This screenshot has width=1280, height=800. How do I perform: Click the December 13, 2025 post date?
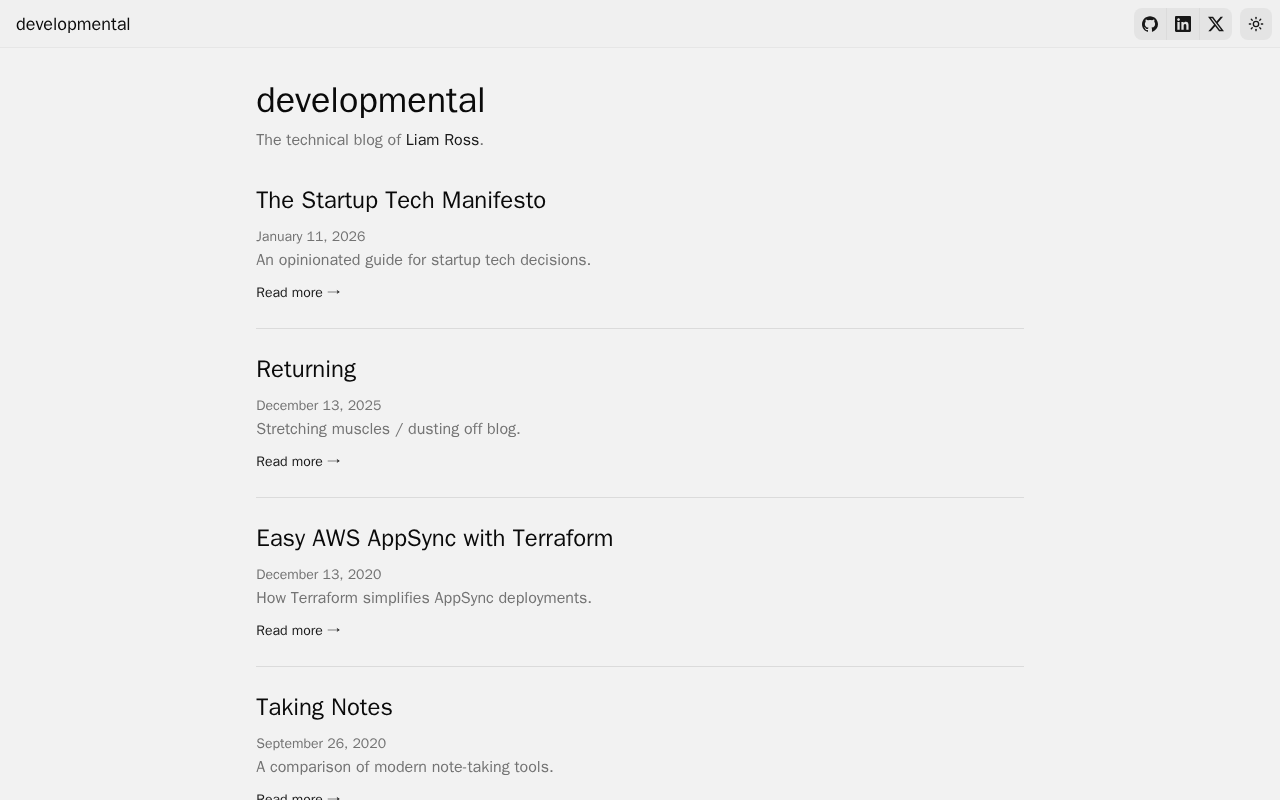[318, 405]
